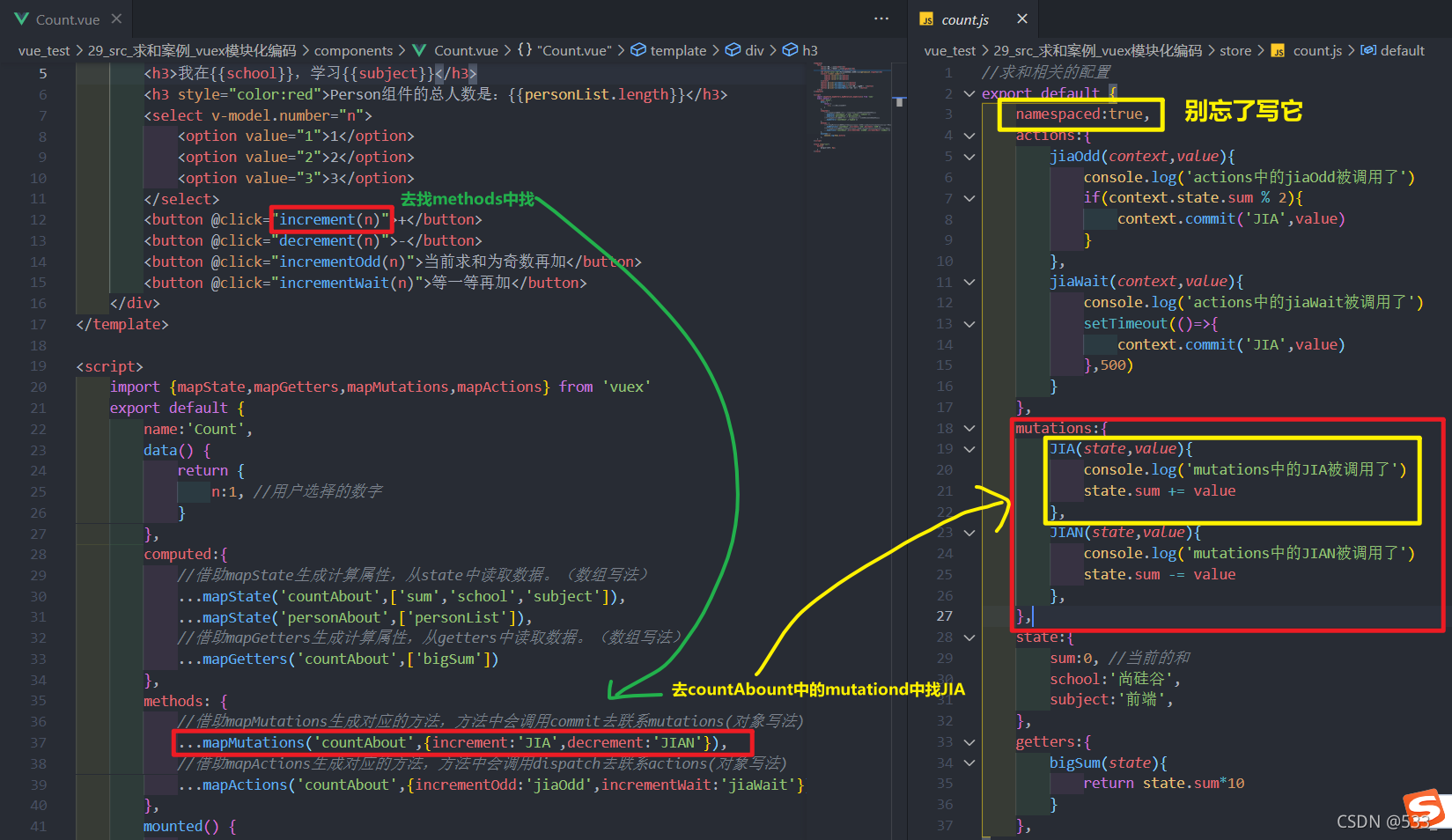The image size is (1452, 840).
Task: Fold the mutations section at line 18
Action: tap(969, 429)
